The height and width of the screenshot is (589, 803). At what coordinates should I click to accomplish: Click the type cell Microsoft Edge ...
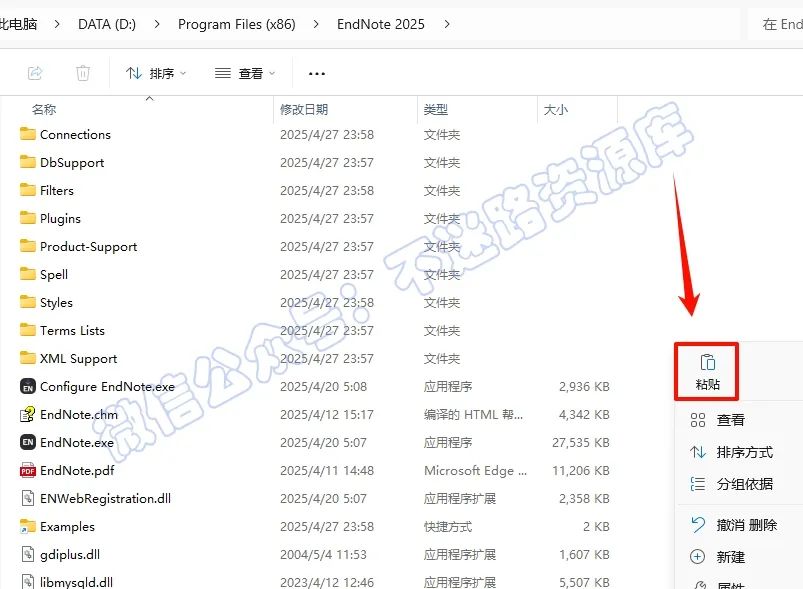[475, 470]
